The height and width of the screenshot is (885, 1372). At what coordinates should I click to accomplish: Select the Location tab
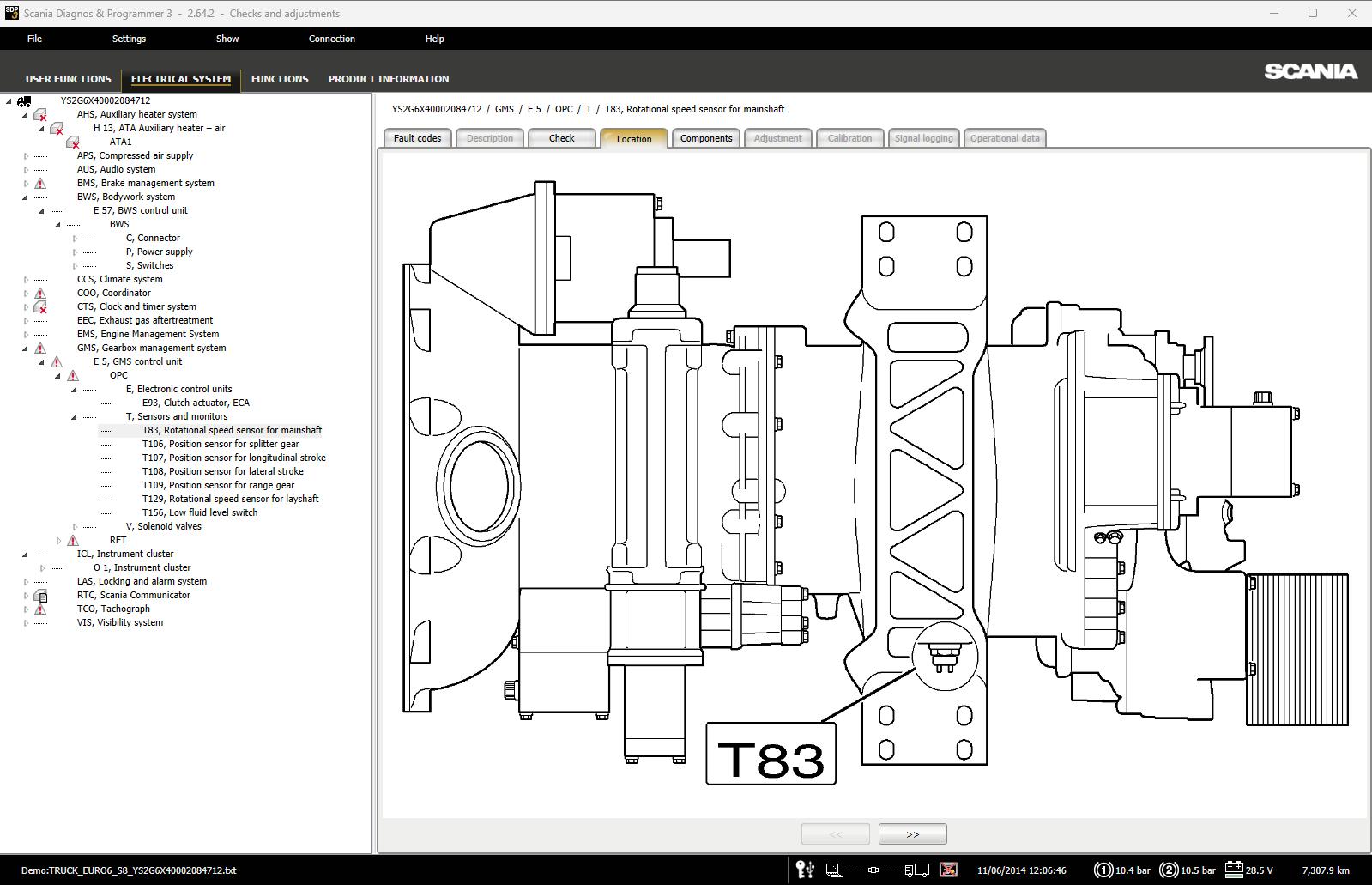pyautogui.click(x=634, y=139)
